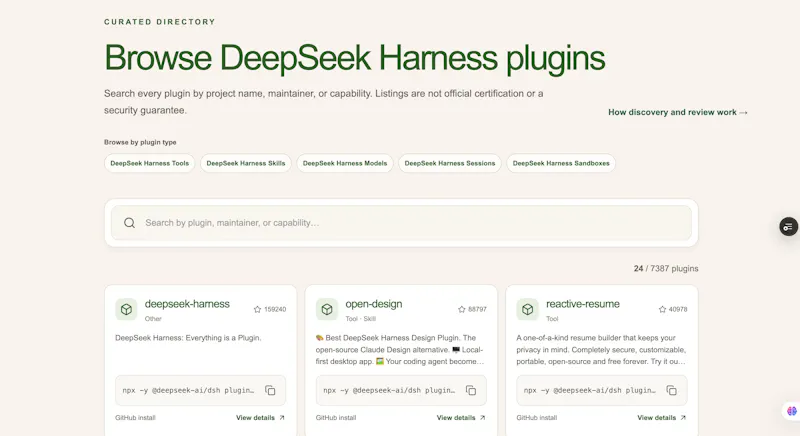Viewport: 800px width, 436px height.
Task: Click the brain assistant icon at the right edge
Action: (x=792, y=411)
